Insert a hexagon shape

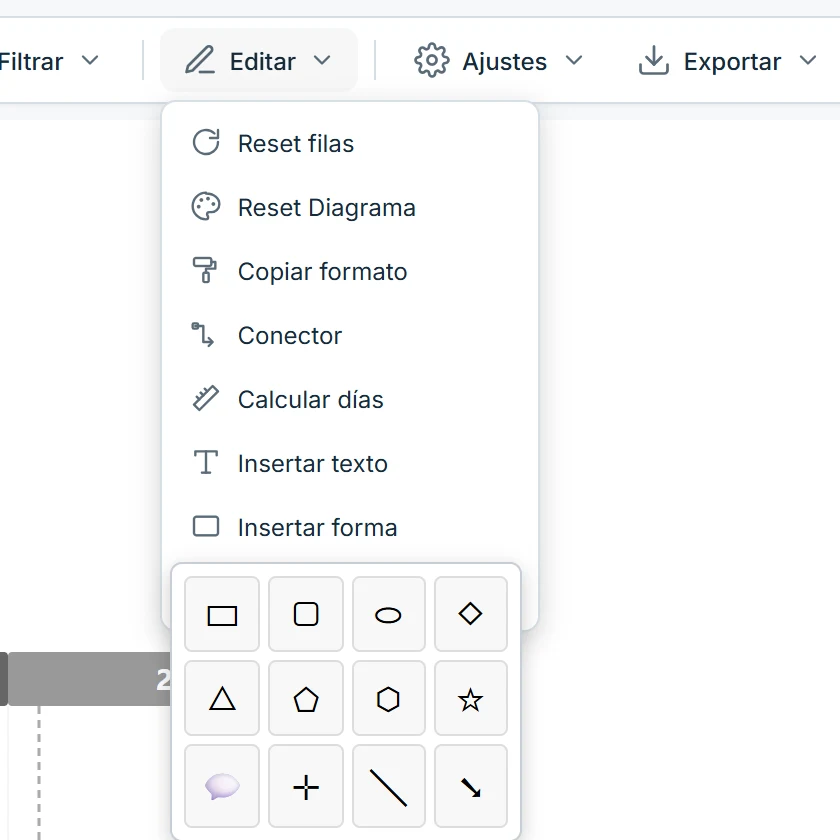point(388,698)
